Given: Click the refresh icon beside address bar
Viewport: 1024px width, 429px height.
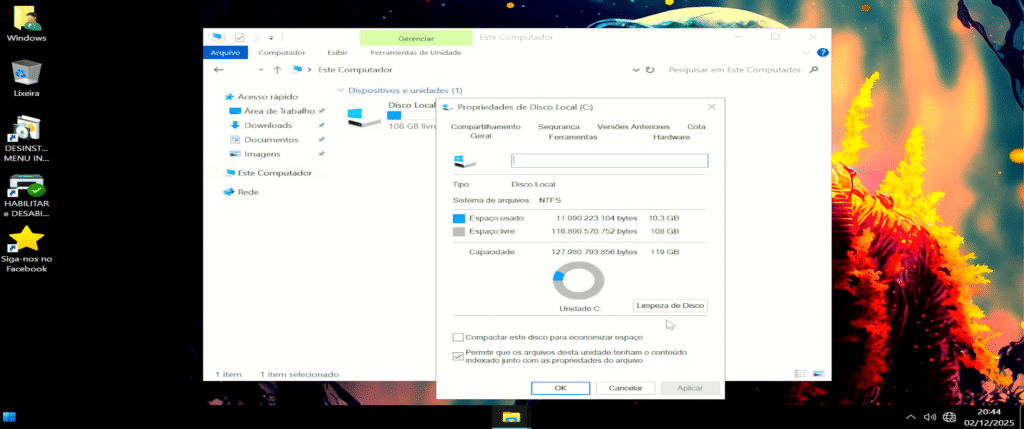Looking at the screenshot, I should click(x=650, y=70).
